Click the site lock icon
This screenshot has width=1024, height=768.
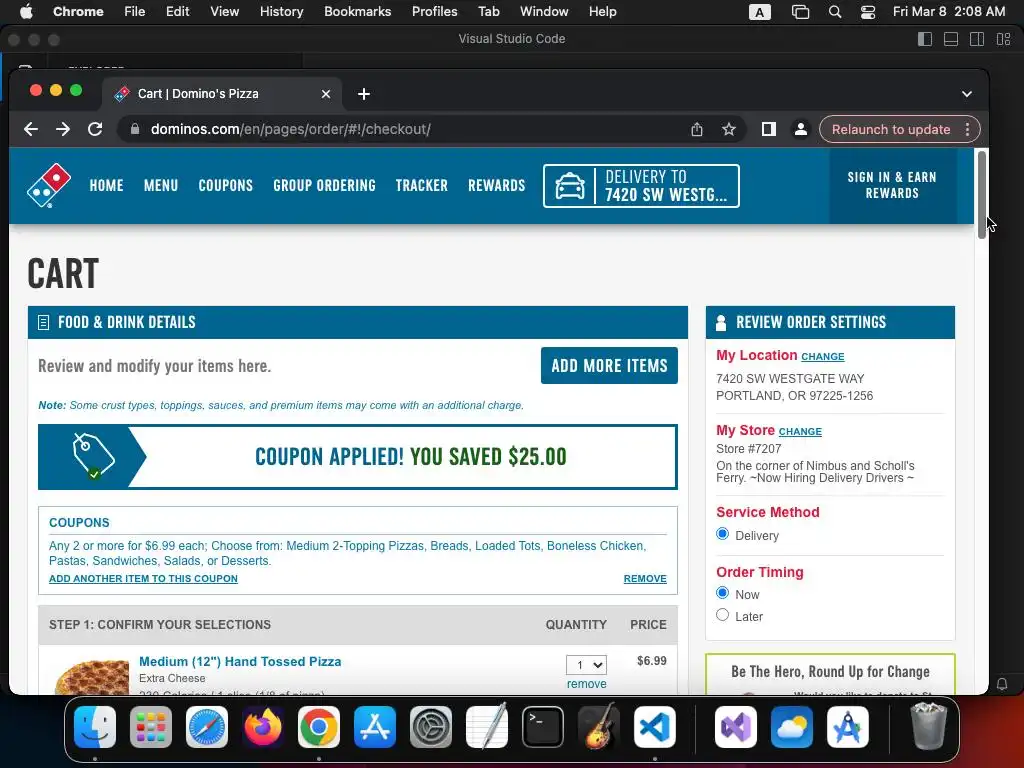(135, 129)
